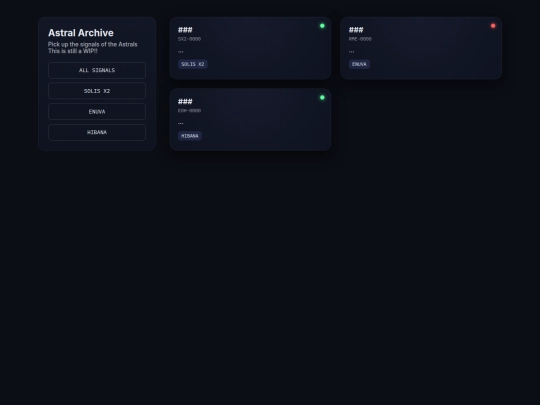
Task: Filter signals by HIBANA in sidebar
Action: (97, 132)
